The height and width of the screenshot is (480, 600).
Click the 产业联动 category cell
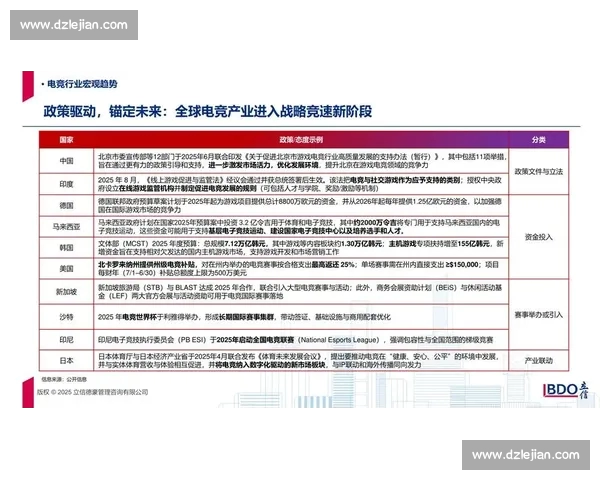tap(538, 360)
